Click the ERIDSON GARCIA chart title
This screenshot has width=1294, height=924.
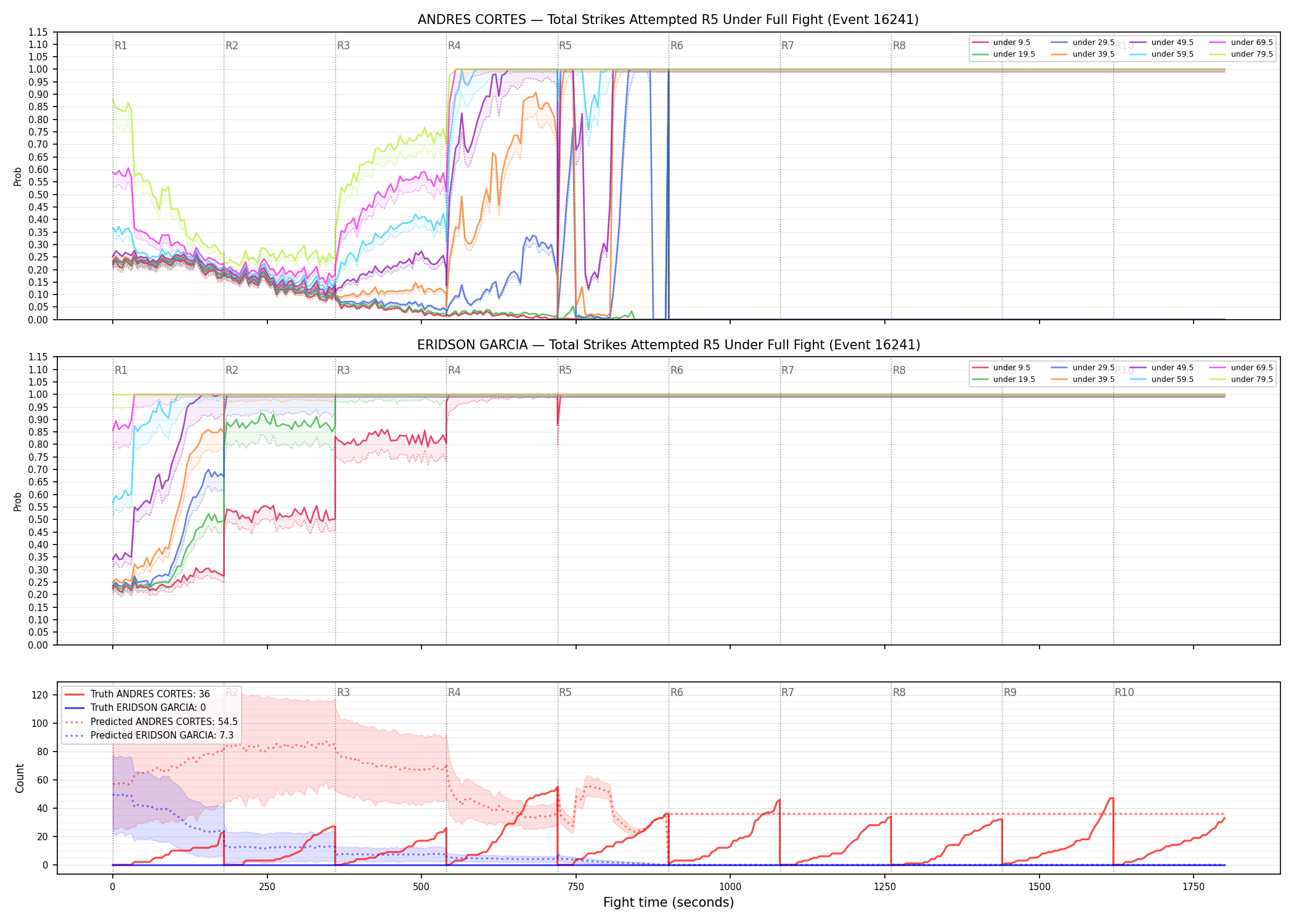(669, 345)
